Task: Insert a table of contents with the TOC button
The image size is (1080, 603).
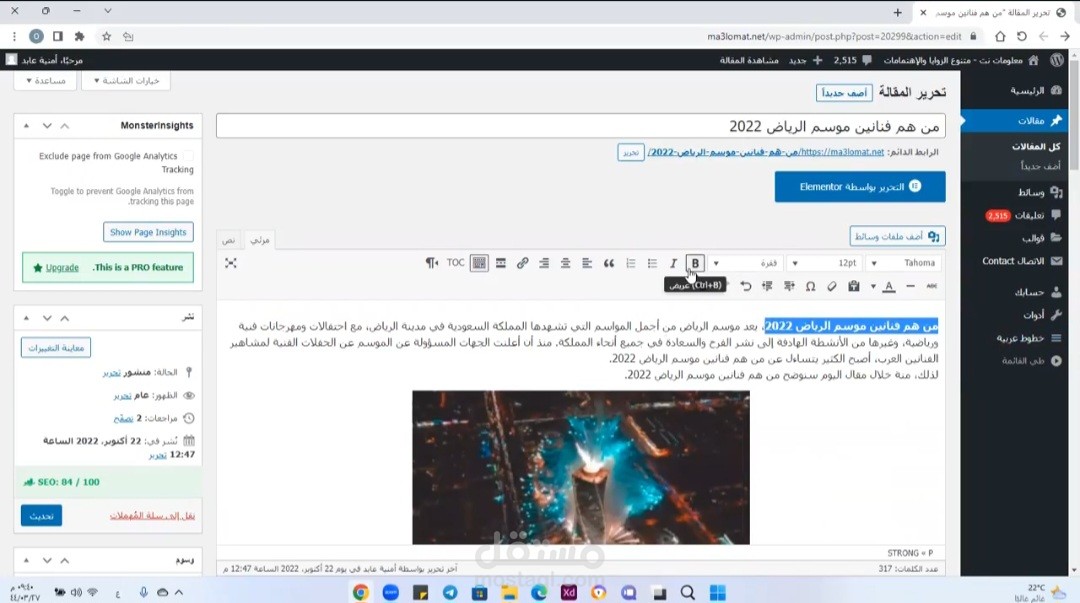Action: [x=455, y=263]
